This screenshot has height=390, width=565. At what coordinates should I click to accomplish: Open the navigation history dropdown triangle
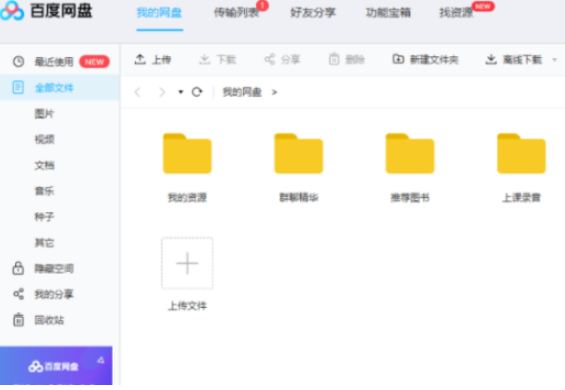(181, 92)
